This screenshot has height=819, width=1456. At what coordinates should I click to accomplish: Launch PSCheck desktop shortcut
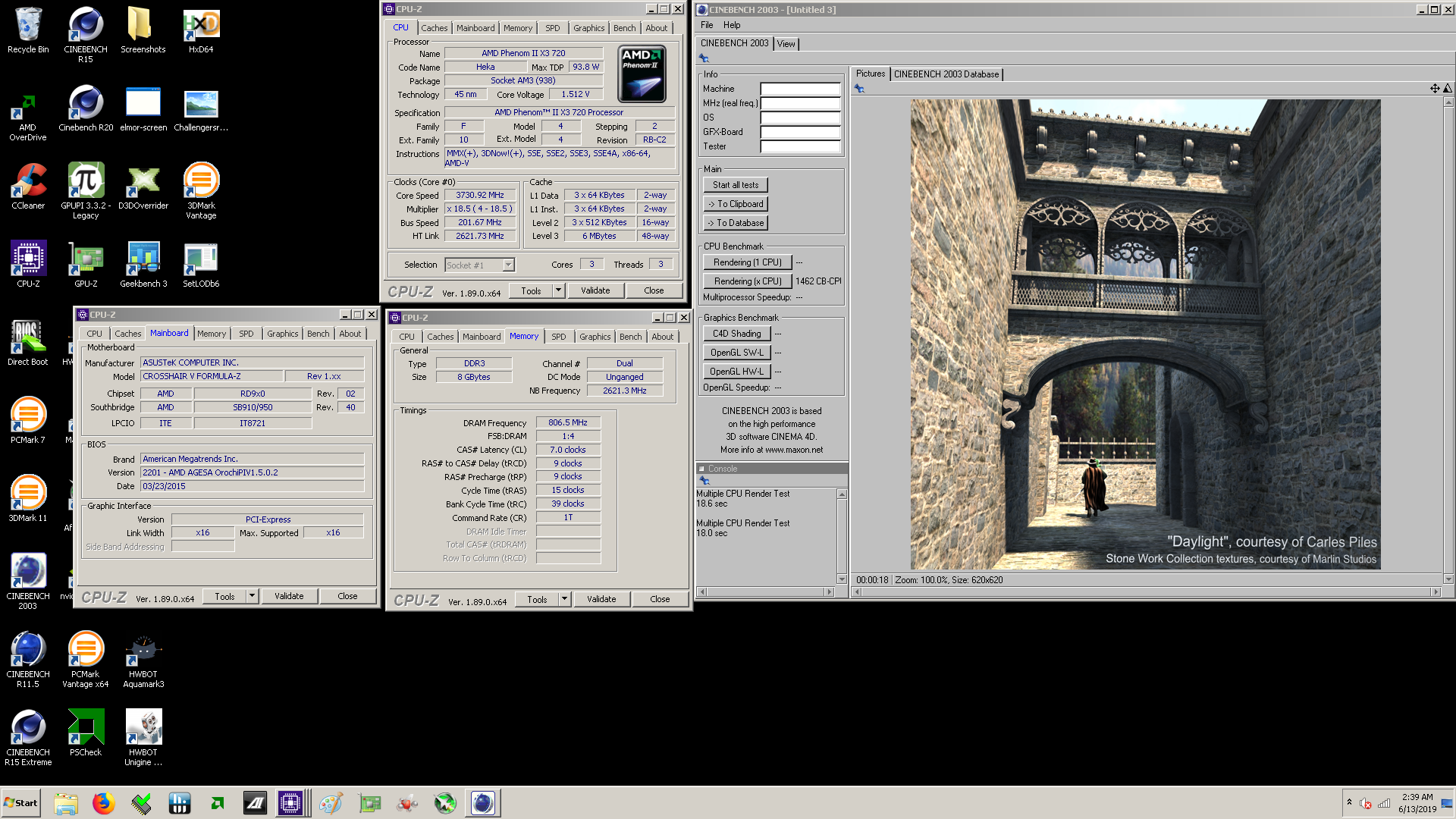[x=86, y=733]
